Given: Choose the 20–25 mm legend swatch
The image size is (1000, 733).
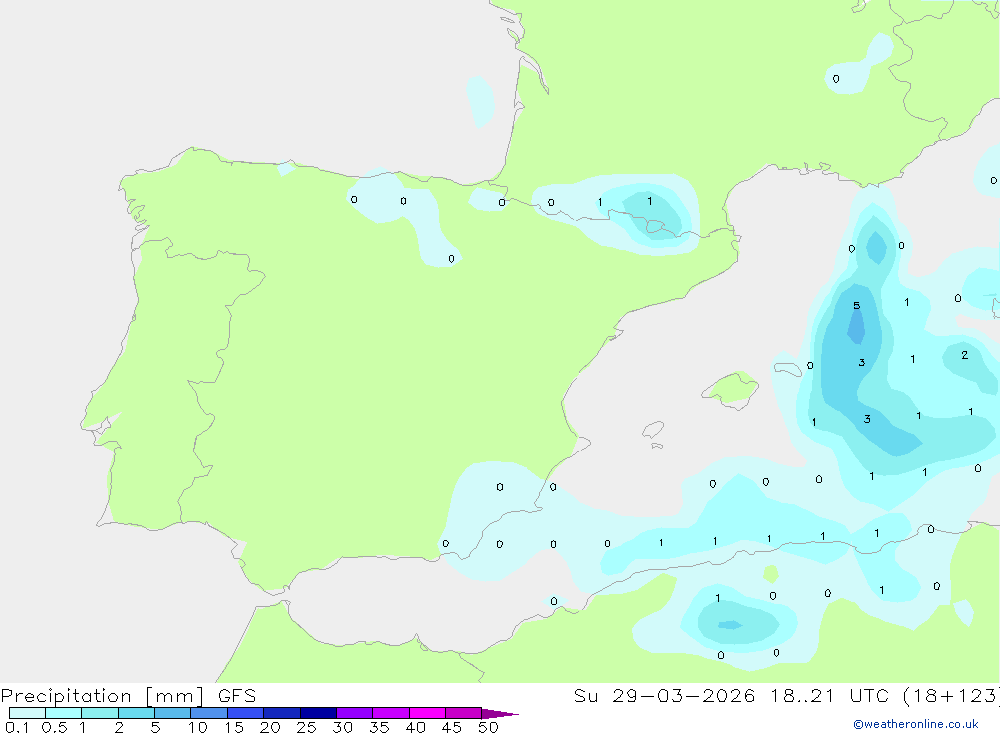Looking at the screenshot, I should click(282, 713).
